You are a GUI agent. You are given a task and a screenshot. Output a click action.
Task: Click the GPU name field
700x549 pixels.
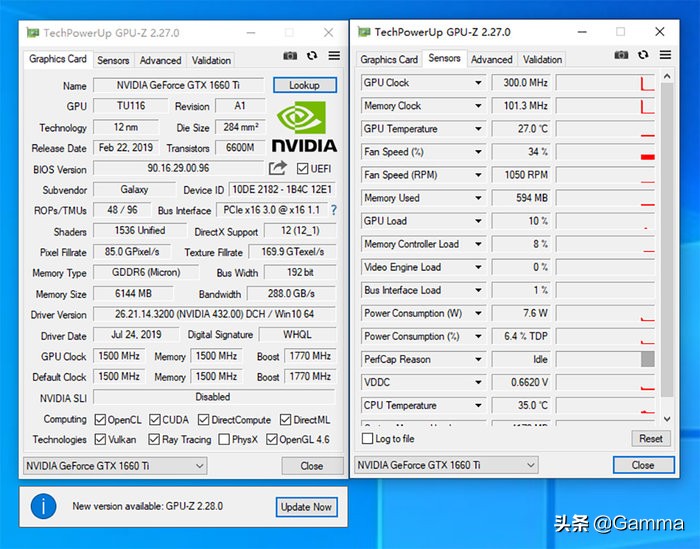178,85
